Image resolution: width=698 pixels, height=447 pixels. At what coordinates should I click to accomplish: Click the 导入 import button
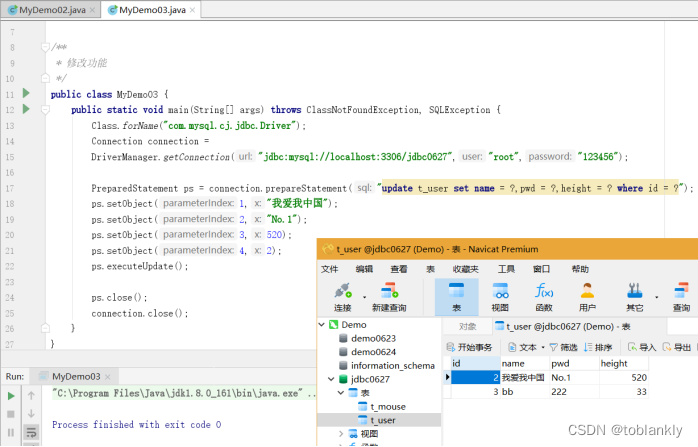click(x=642, y=347)
